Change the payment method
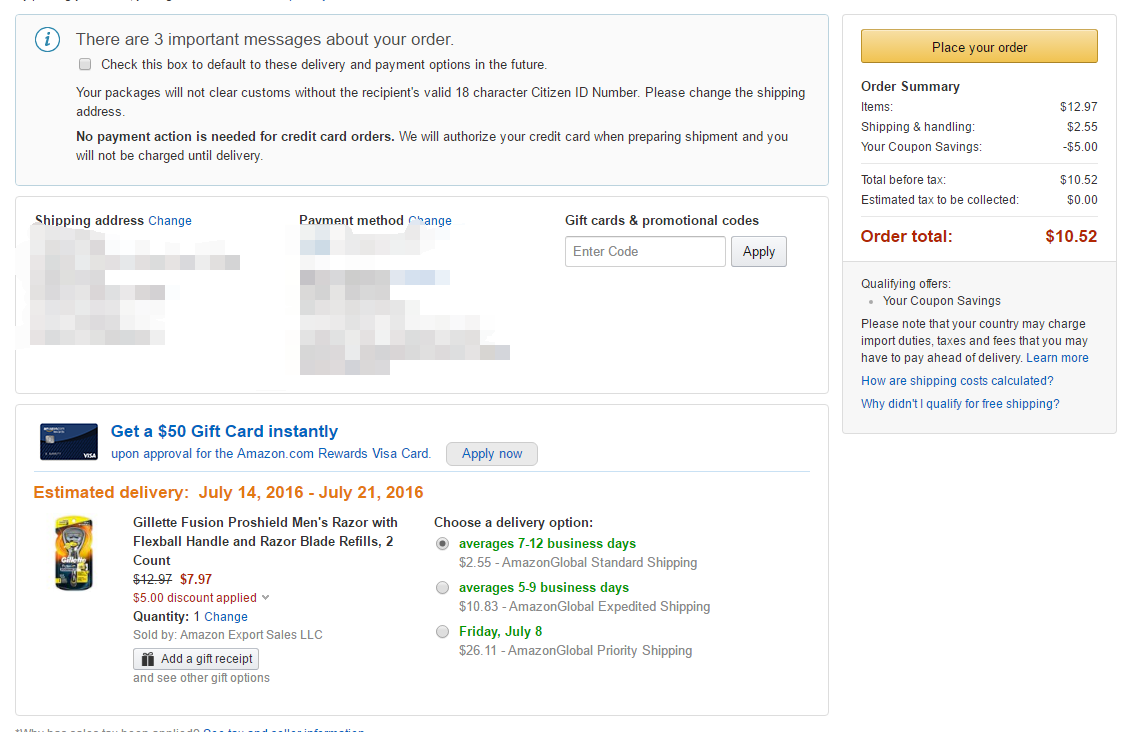The image size is (1136, 732). pyautogui.click(x=430, y=221)
